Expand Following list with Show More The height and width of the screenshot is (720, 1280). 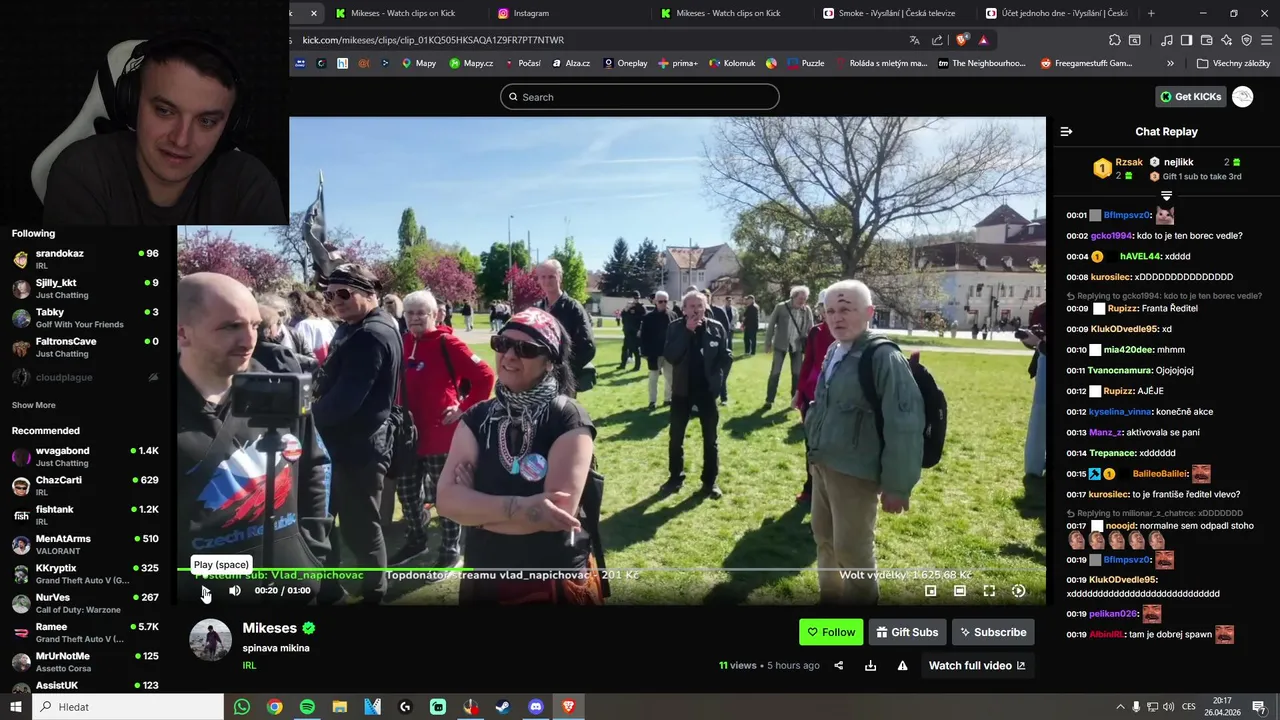tap(34, 405)
